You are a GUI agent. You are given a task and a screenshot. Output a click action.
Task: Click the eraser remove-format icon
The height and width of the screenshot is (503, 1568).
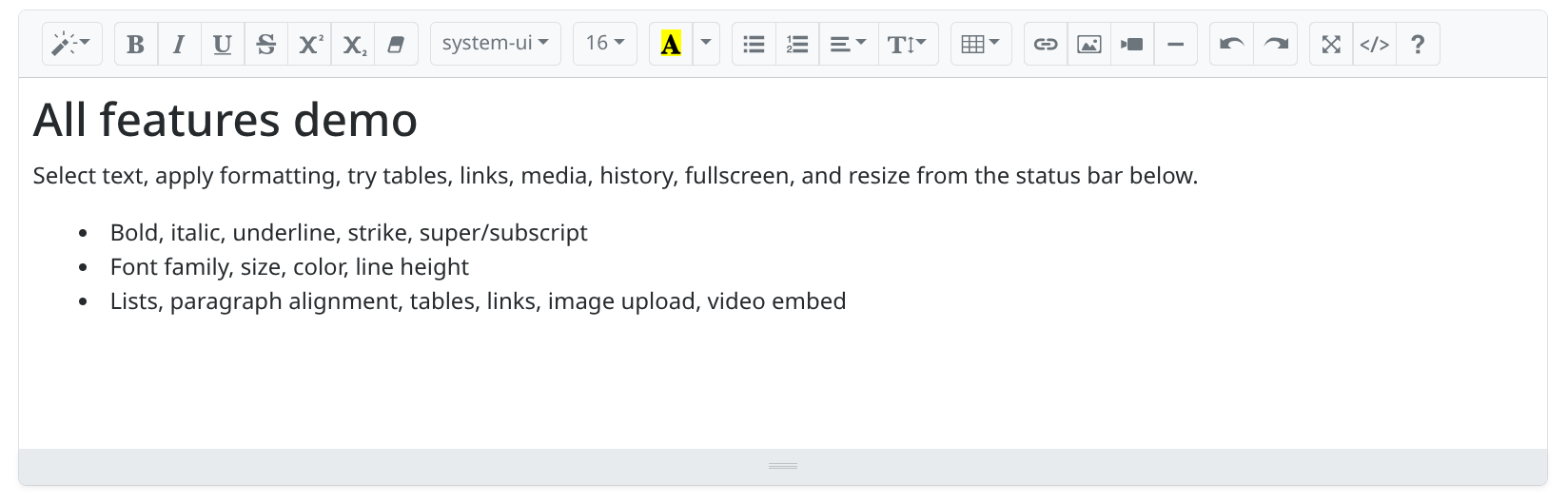[397, 44]
